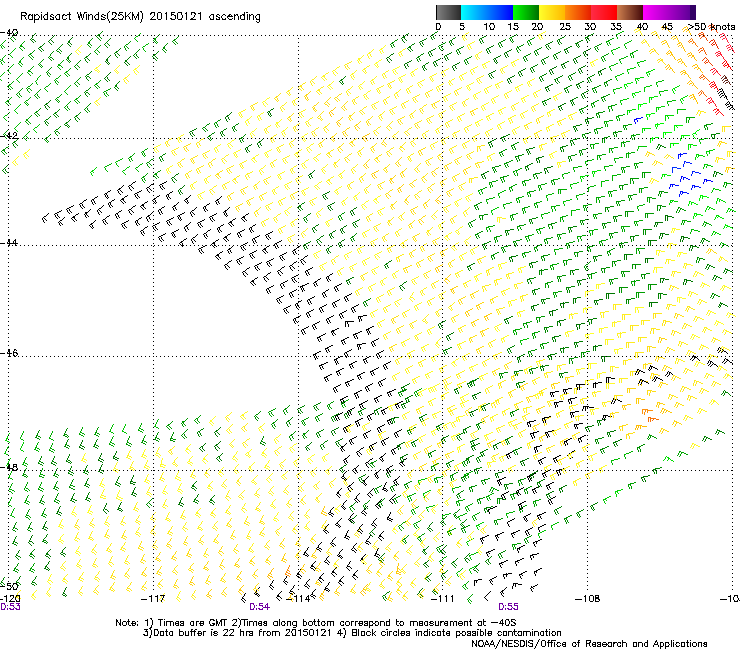
Task: Click the 'Note: 1) Times are GMT' line
Action: [x=316, y=623]
